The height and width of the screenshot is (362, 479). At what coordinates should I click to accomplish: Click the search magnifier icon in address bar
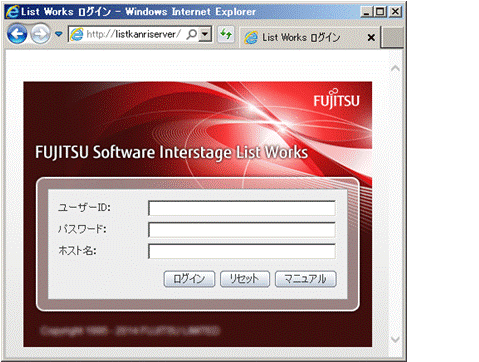[x=192, y=34]
